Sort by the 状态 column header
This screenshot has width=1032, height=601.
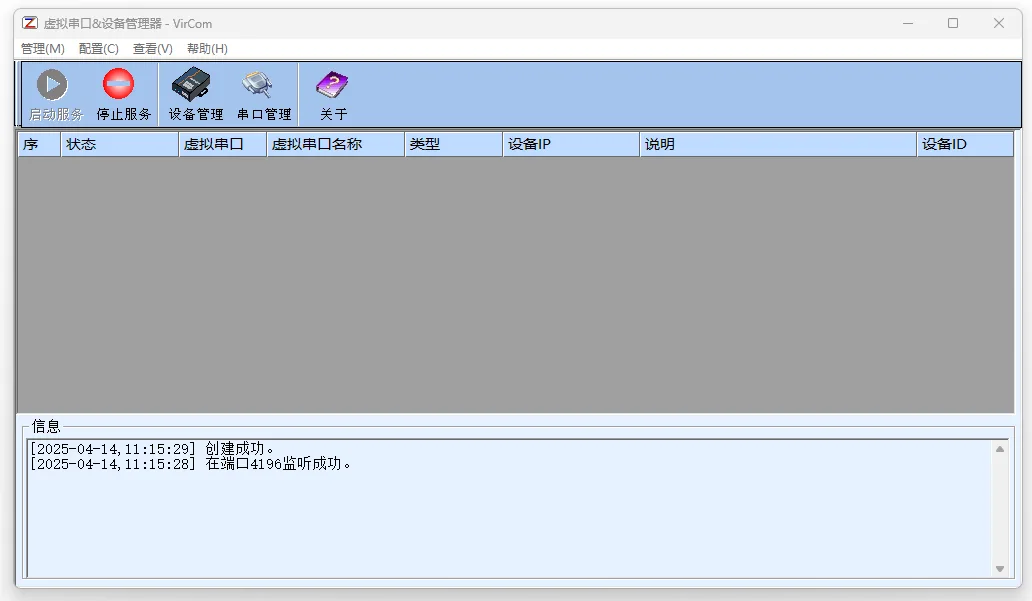[120, 144]
